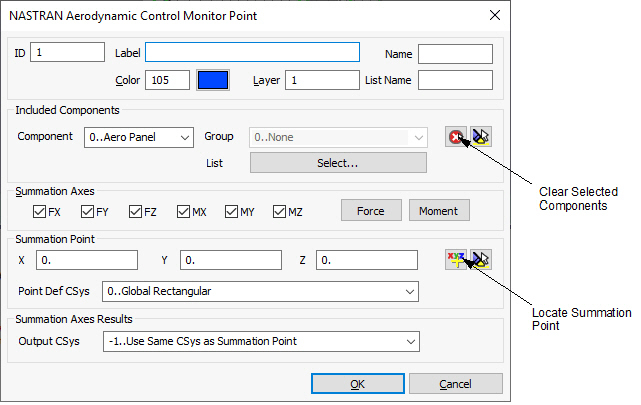Click the Color number field showing 105

tap(168, 80)
